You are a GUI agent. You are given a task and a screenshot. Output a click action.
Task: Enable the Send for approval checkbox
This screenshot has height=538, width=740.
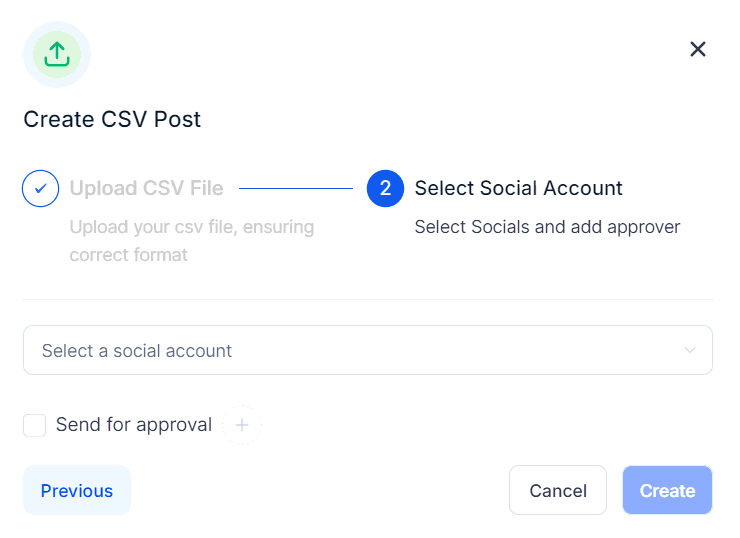35,425
